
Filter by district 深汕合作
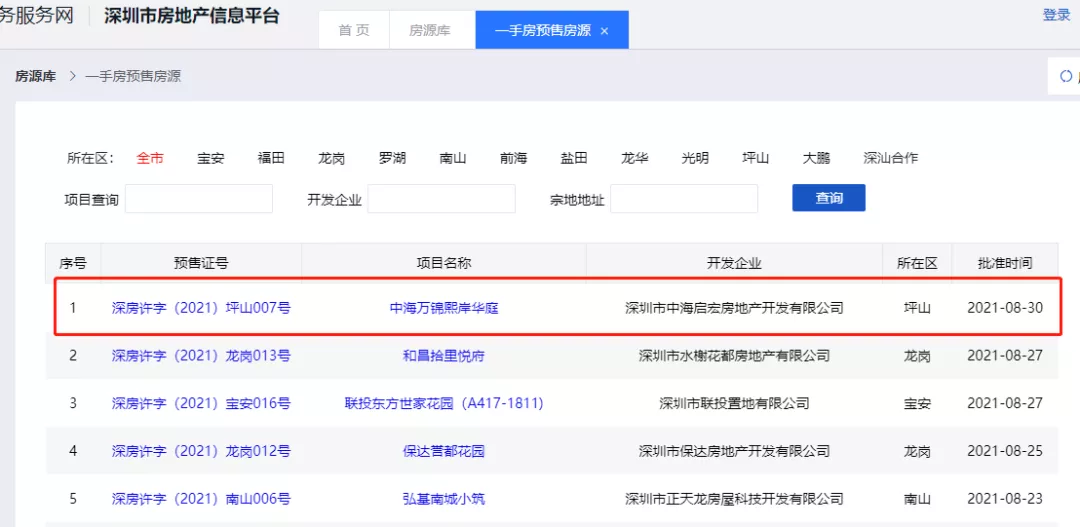891,158
